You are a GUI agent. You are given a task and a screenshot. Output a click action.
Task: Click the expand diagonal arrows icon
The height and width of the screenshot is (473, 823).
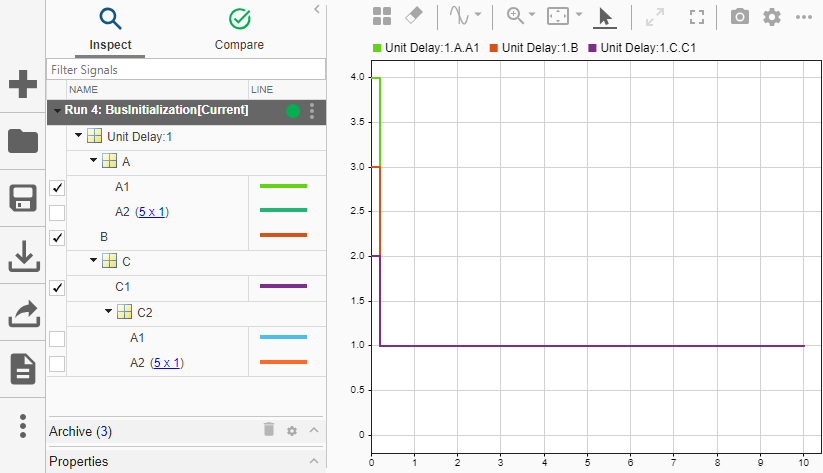pyautogui.click(x=655, y=17)
